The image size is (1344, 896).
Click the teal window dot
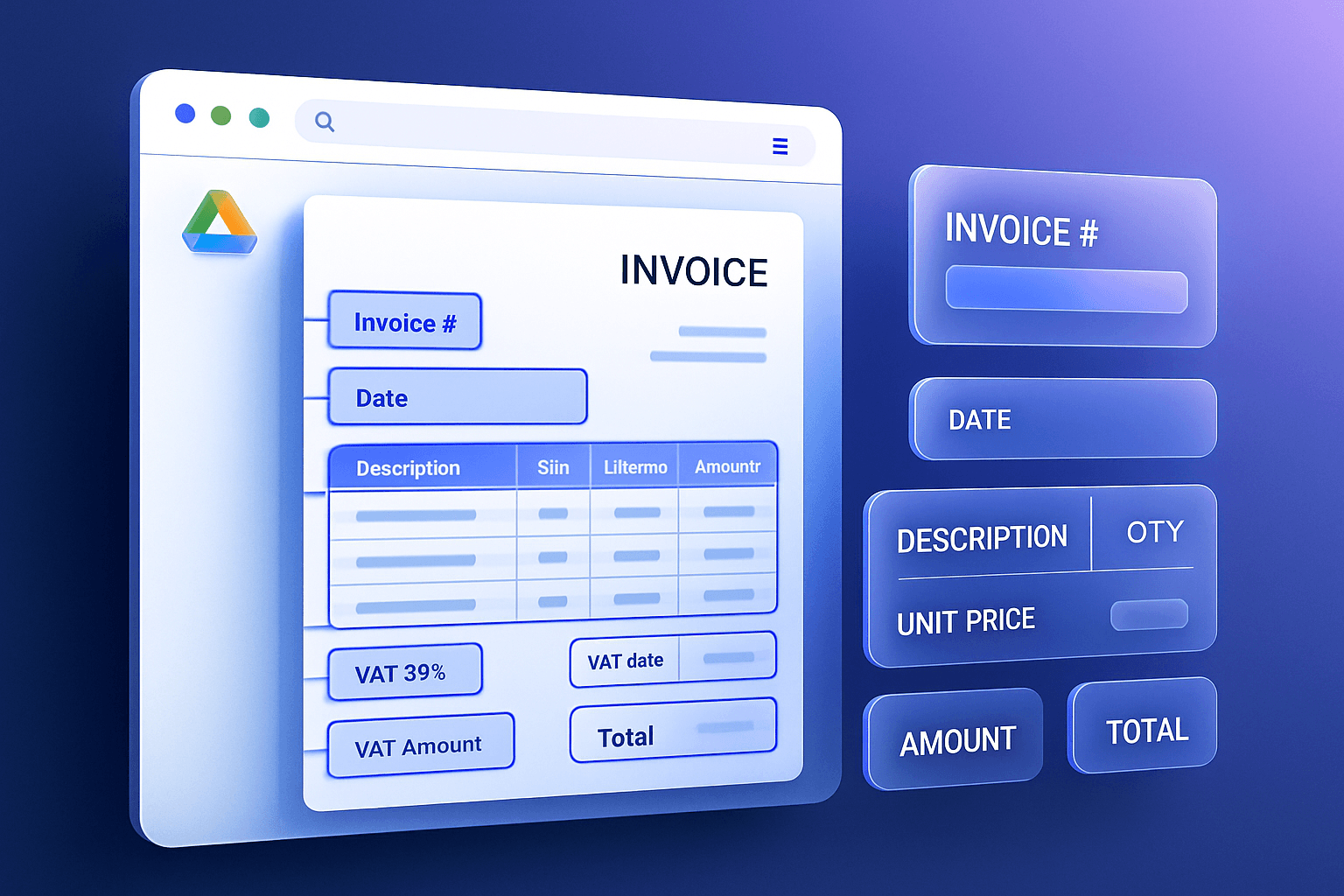(x=259, y=117)
